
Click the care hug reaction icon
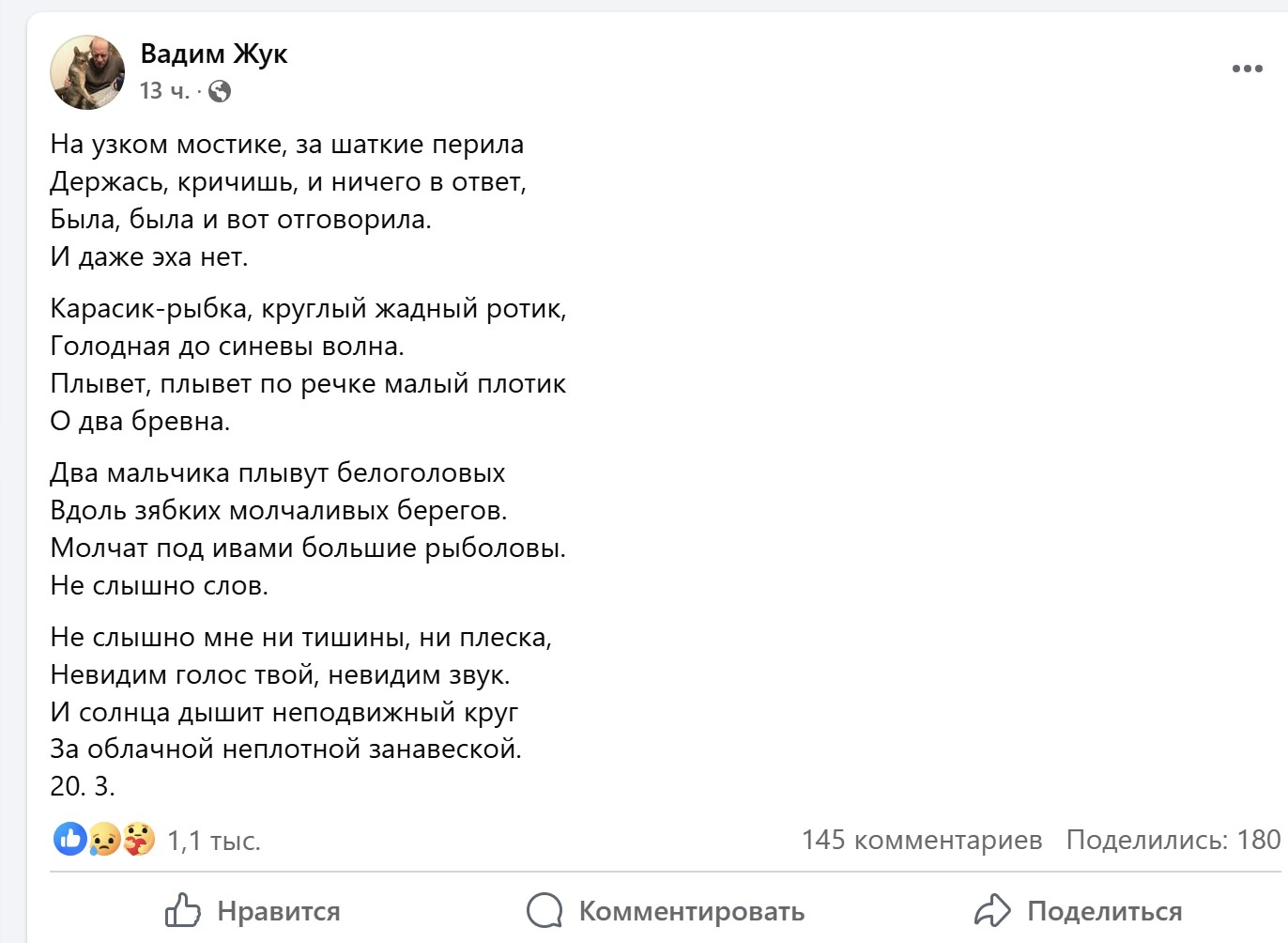coord(139,839)
